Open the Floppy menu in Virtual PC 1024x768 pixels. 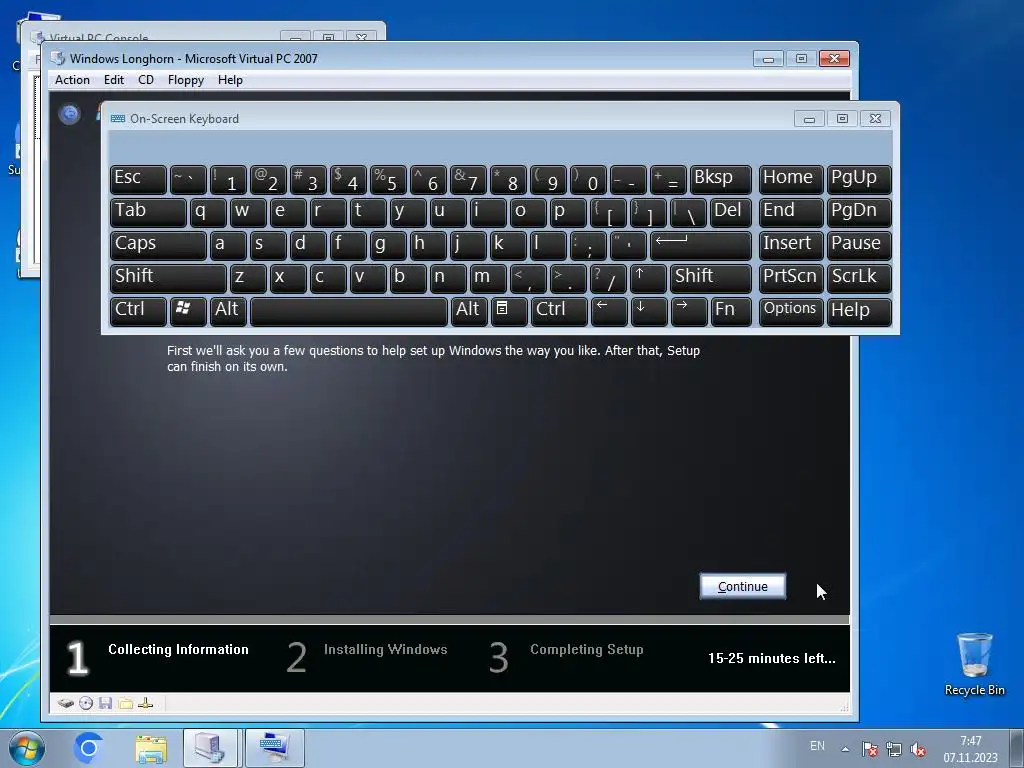tap(185, 80)
